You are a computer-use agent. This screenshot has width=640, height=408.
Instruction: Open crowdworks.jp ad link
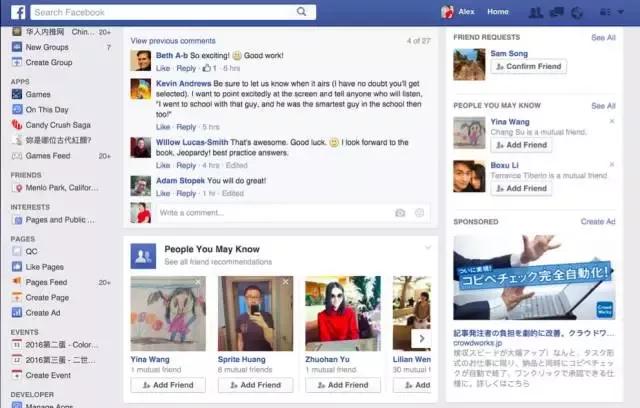tap(478, 343)
